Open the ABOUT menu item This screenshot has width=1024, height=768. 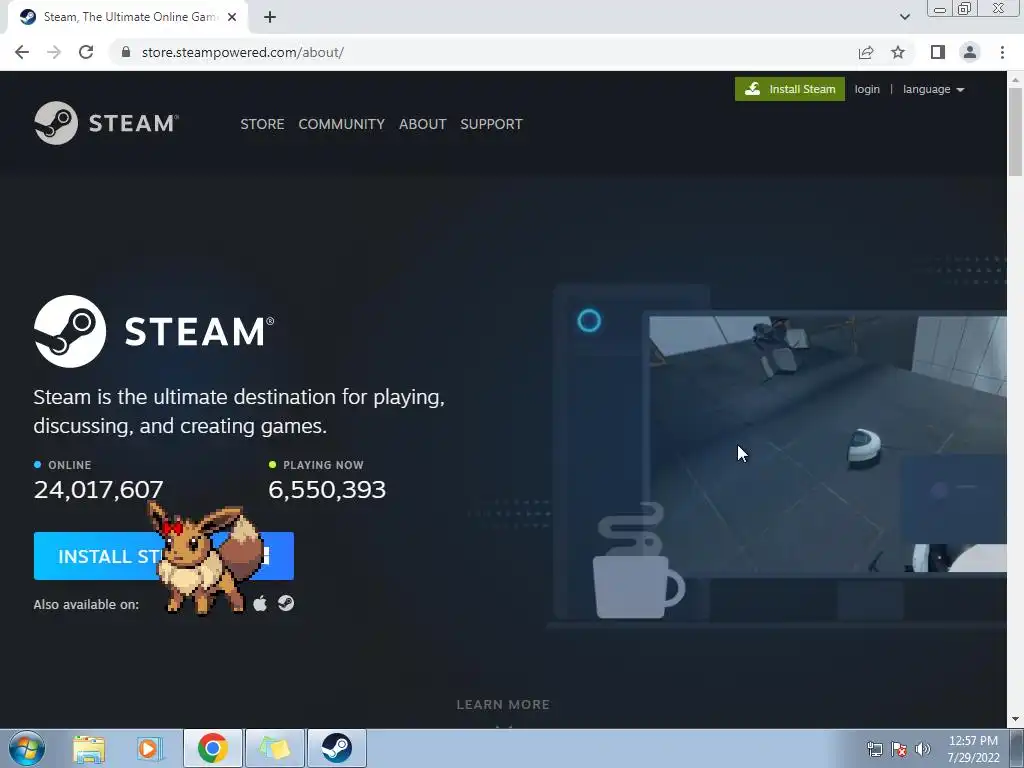423,124
